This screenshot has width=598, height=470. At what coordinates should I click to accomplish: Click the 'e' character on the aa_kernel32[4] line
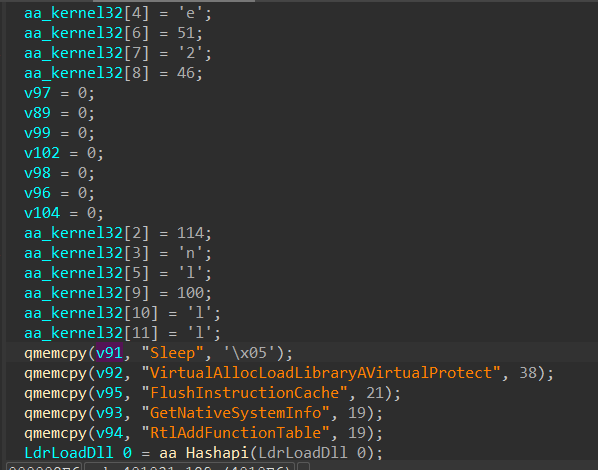coord(190,13)
